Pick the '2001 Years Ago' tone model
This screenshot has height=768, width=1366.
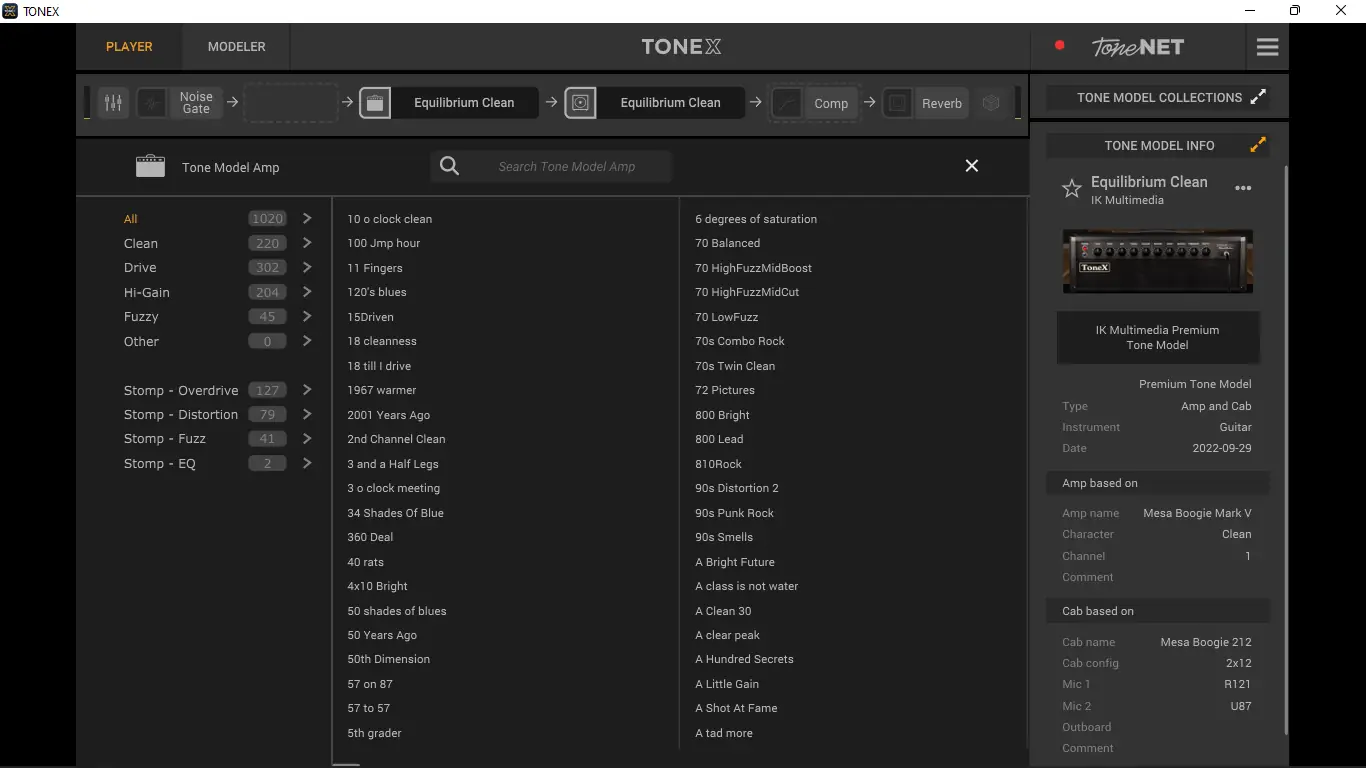(x=389, y=415)
